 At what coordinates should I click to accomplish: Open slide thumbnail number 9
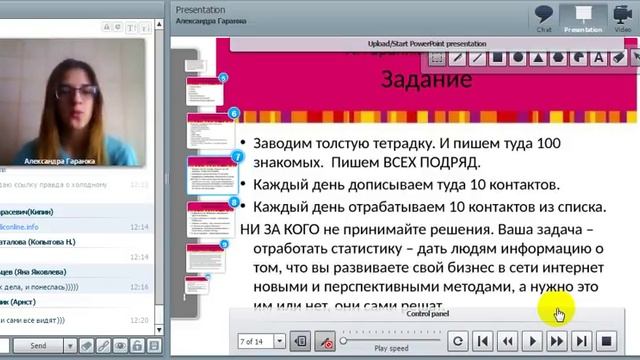pyautogui.click(x=205, y=258)
